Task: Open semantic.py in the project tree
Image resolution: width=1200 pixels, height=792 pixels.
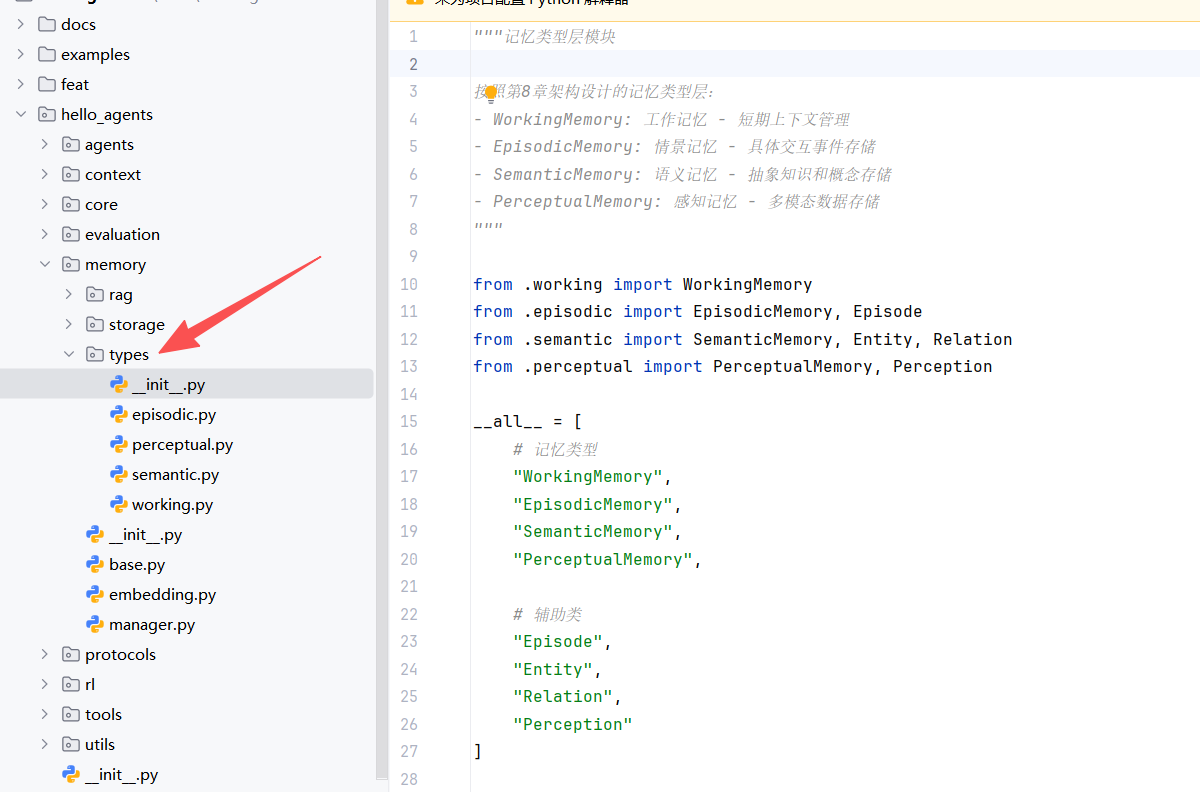Action: point(175,474)
